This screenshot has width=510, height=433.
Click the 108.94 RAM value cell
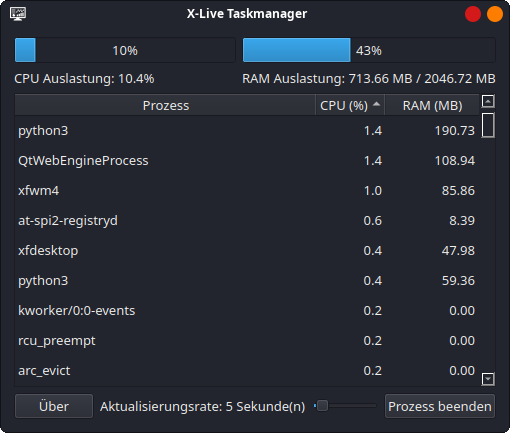[455, 161]
